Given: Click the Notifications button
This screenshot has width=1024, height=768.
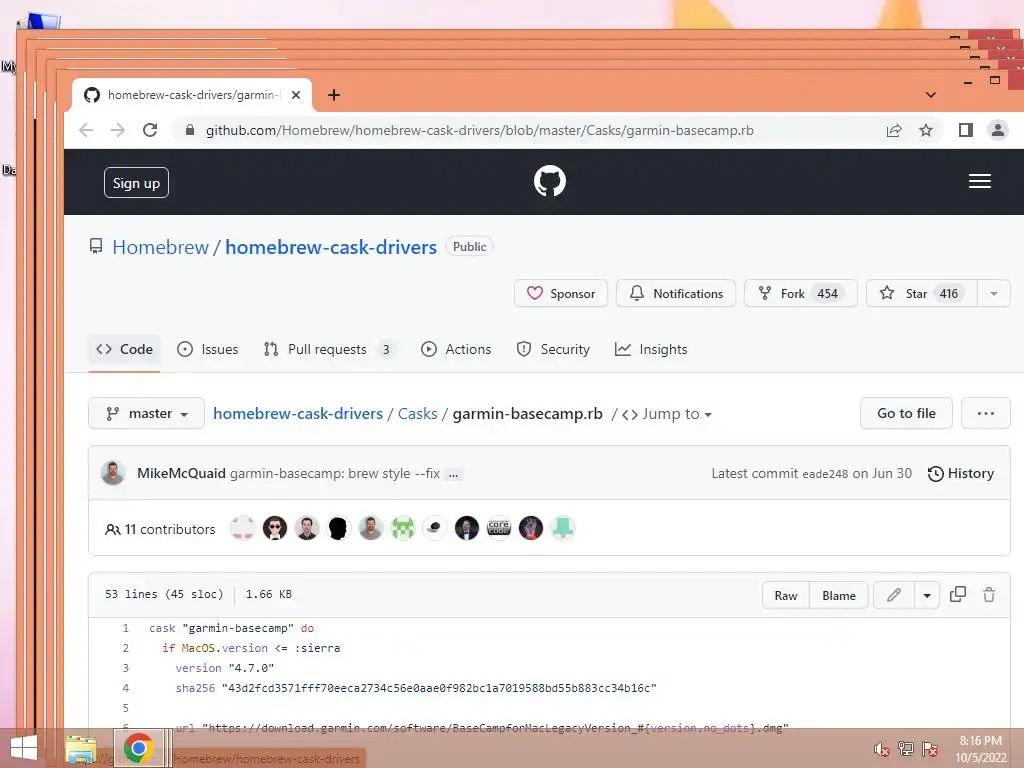Looking at the screenshot, I should (676, 293).
